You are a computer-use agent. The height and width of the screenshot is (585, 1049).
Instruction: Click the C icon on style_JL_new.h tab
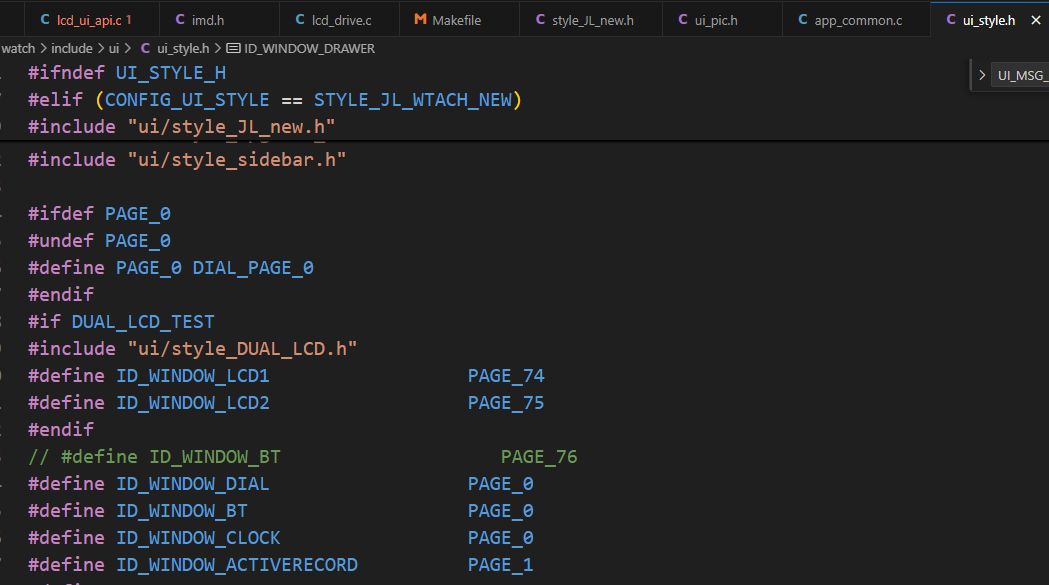(x=541, y=19)
